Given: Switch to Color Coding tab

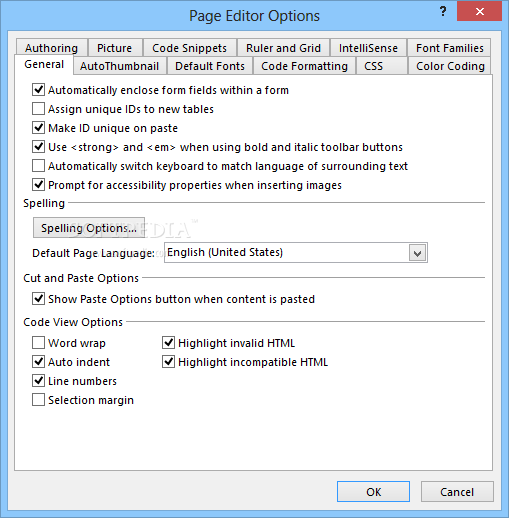Looking at the screenshot, I should click(450, 66).
